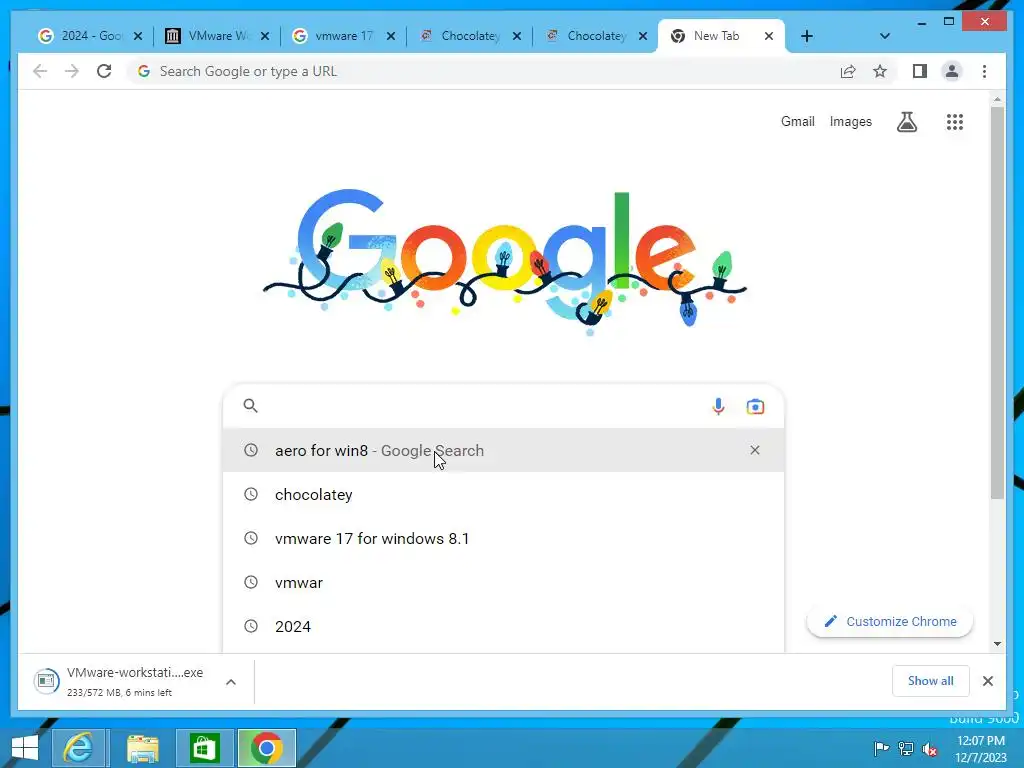The width and height of the screenshot is (1024, 768).
Task: Close the downloads bar
Action: (987, 681)
